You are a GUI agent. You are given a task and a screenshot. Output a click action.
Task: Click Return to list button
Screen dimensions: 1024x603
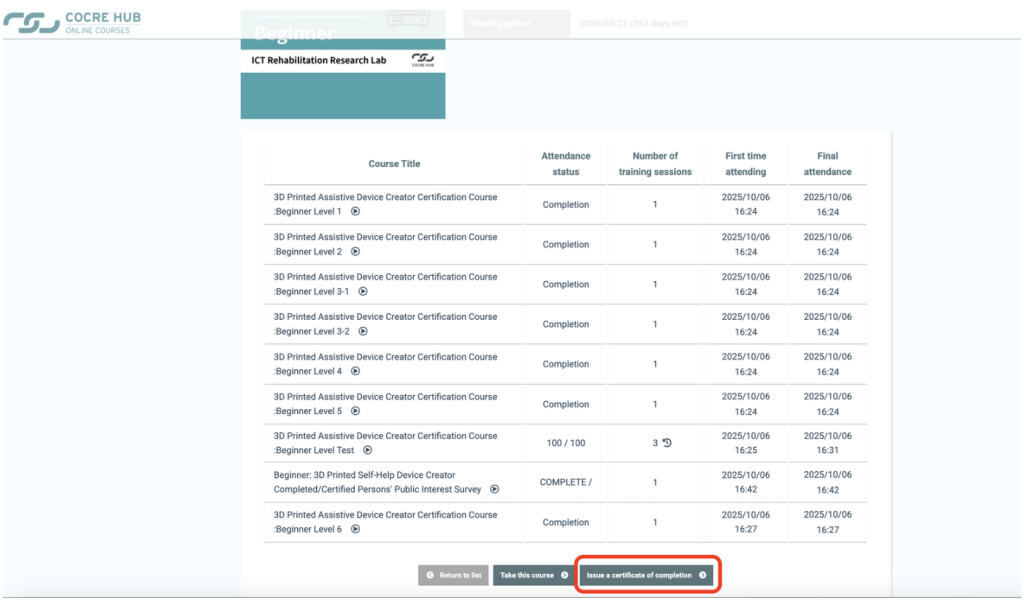coord(453,575)
